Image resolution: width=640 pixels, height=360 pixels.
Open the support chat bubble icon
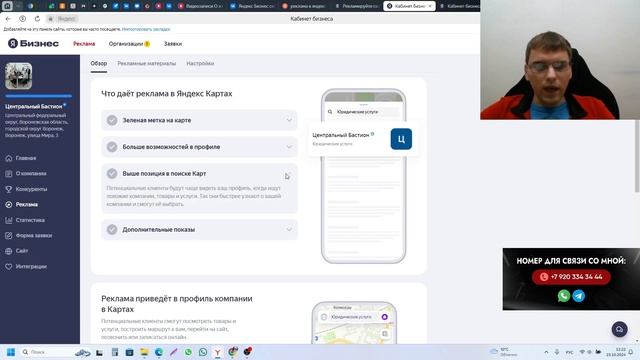[x=619, y=329]
